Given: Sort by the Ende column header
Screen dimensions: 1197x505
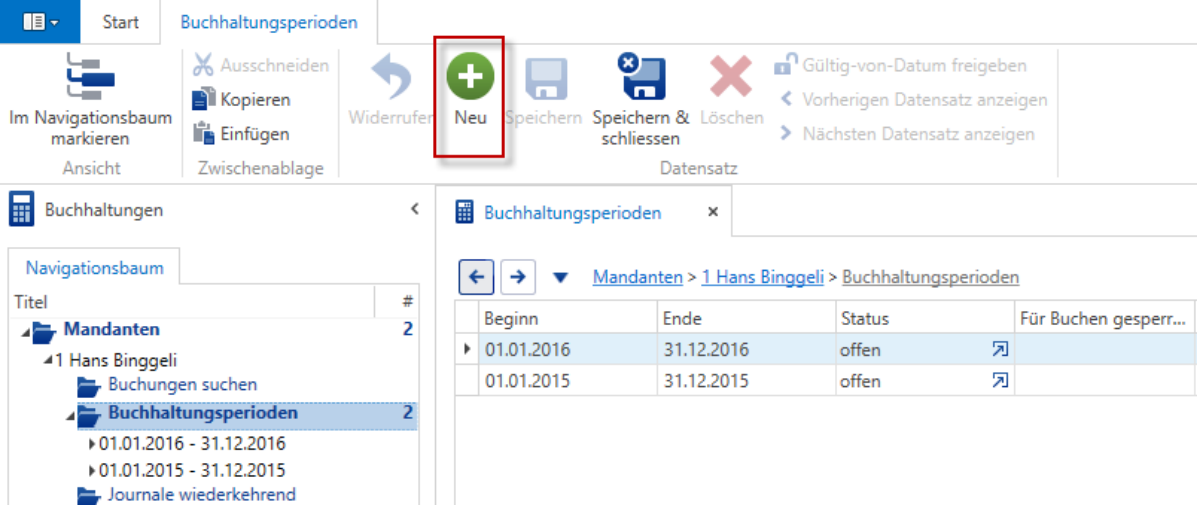Looking at the screenshot, I should [746, 318].
